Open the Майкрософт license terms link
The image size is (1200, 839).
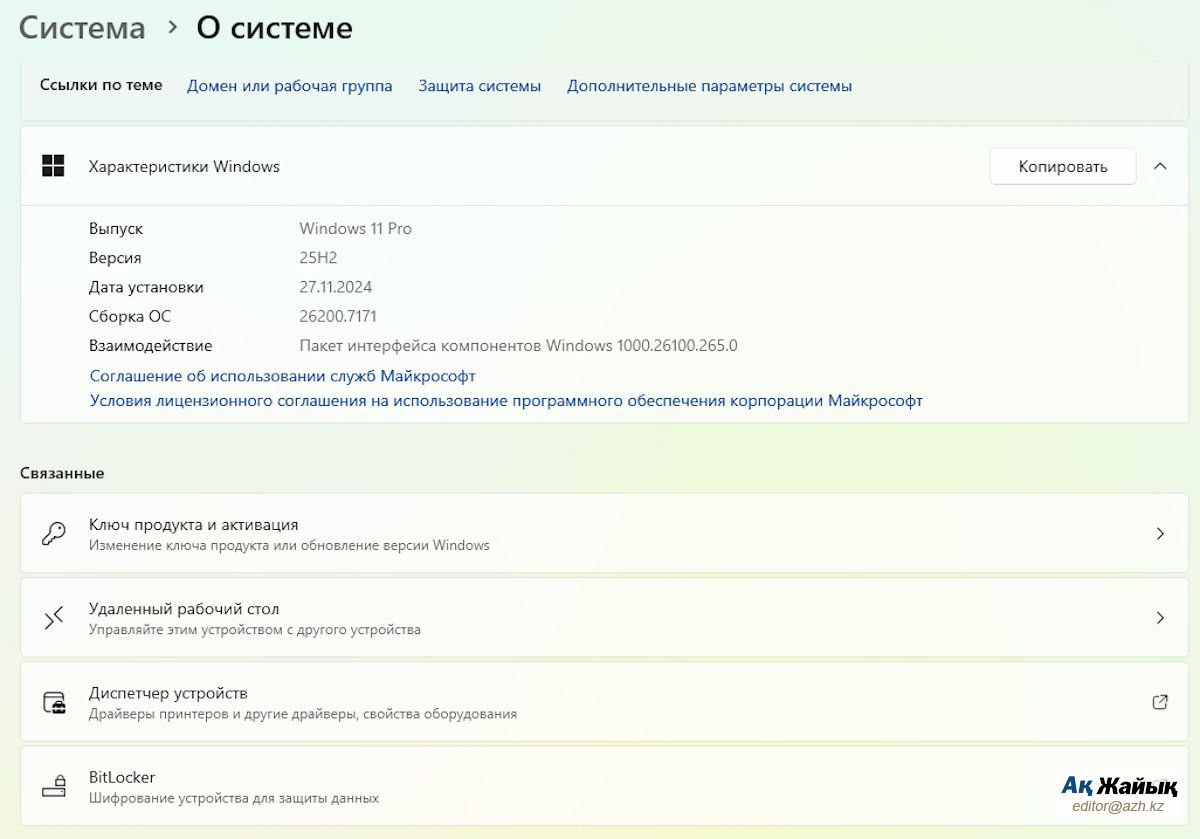pos(505,400)
